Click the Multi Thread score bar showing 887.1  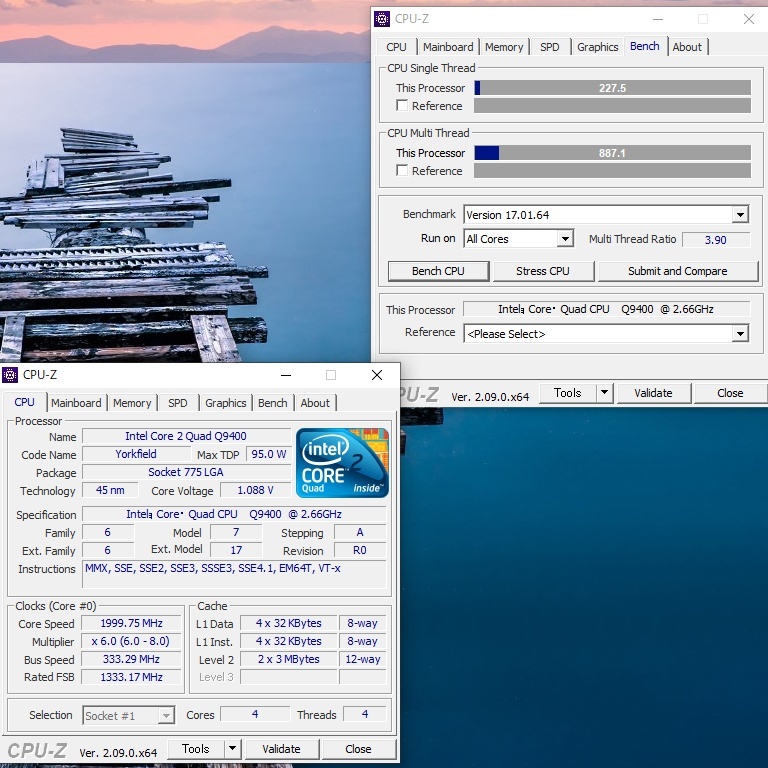612,153
